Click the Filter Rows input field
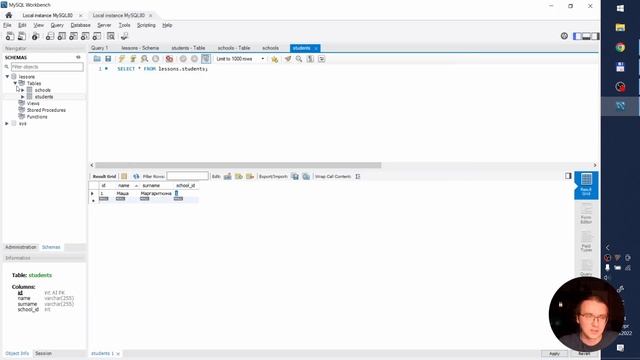 [x=188, y=176]
